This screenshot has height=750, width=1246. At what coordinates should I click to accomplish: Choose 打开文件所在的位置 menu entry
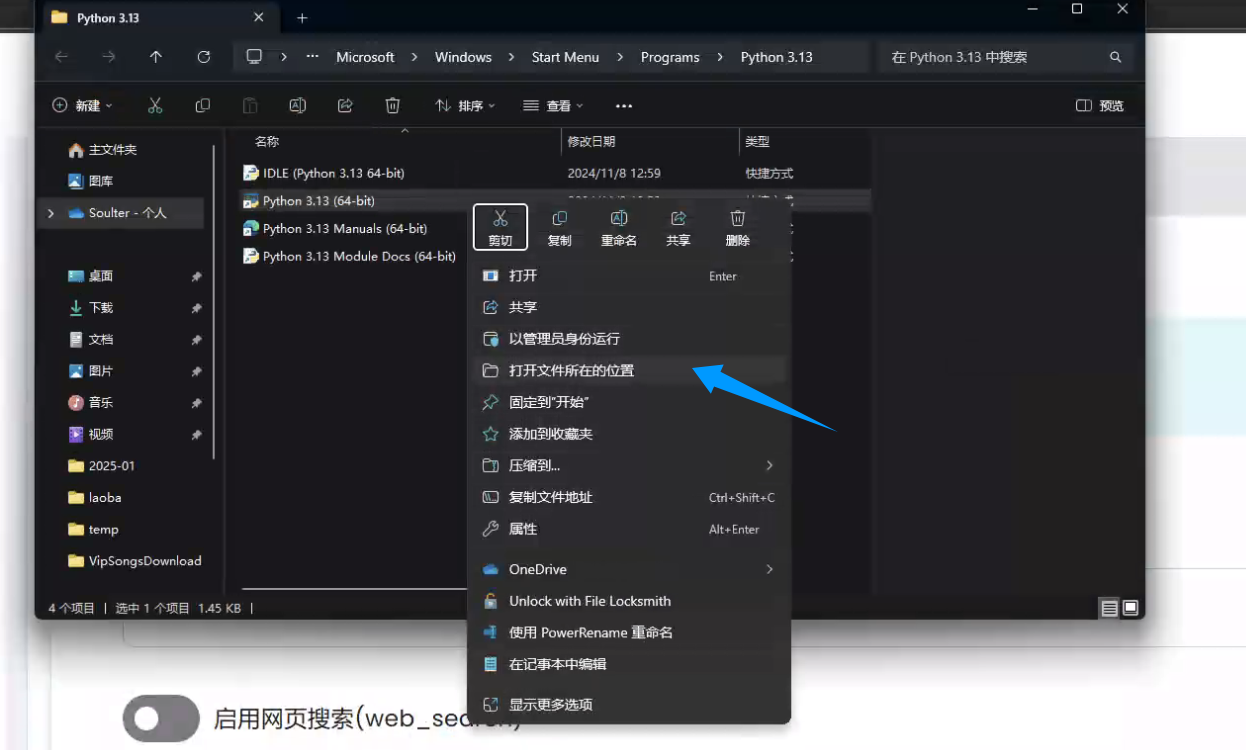point(629,370)
